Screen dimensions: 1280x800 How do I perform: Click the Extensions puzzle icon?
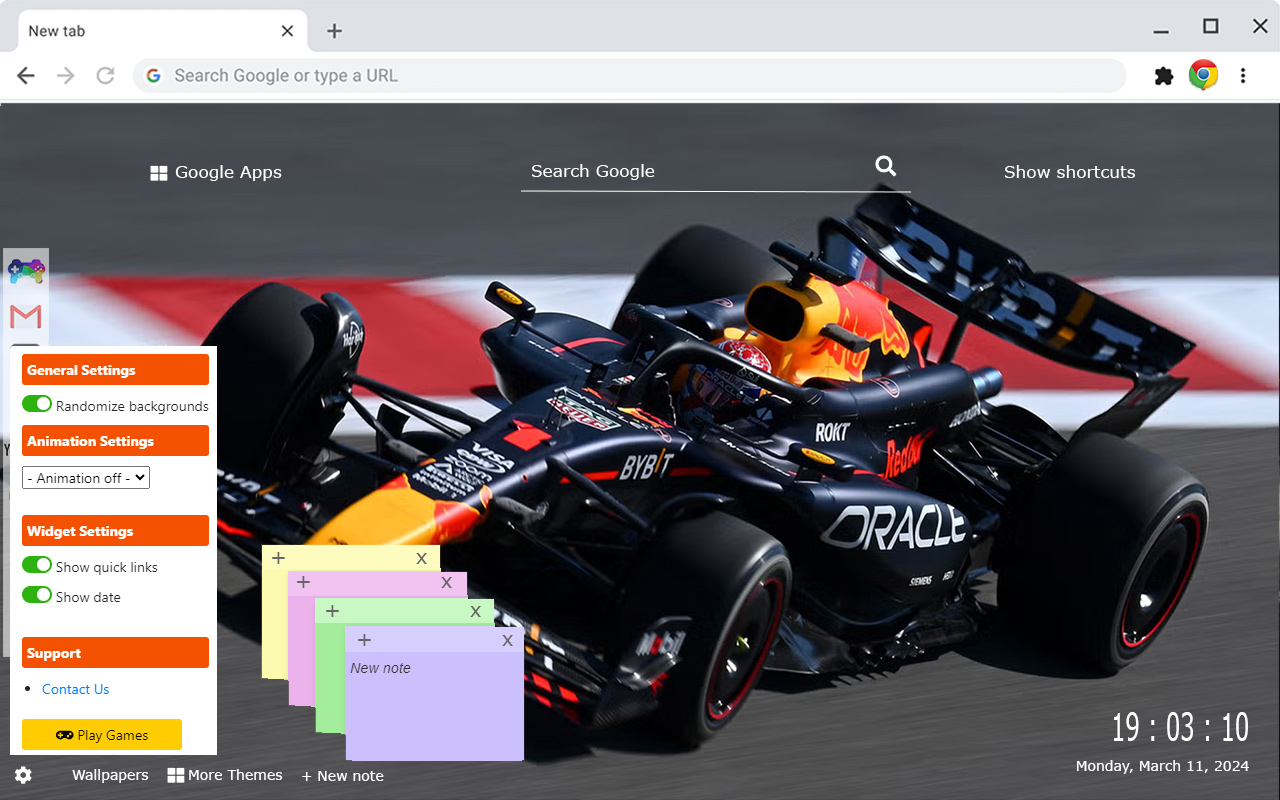click(x=1163, y=76)
